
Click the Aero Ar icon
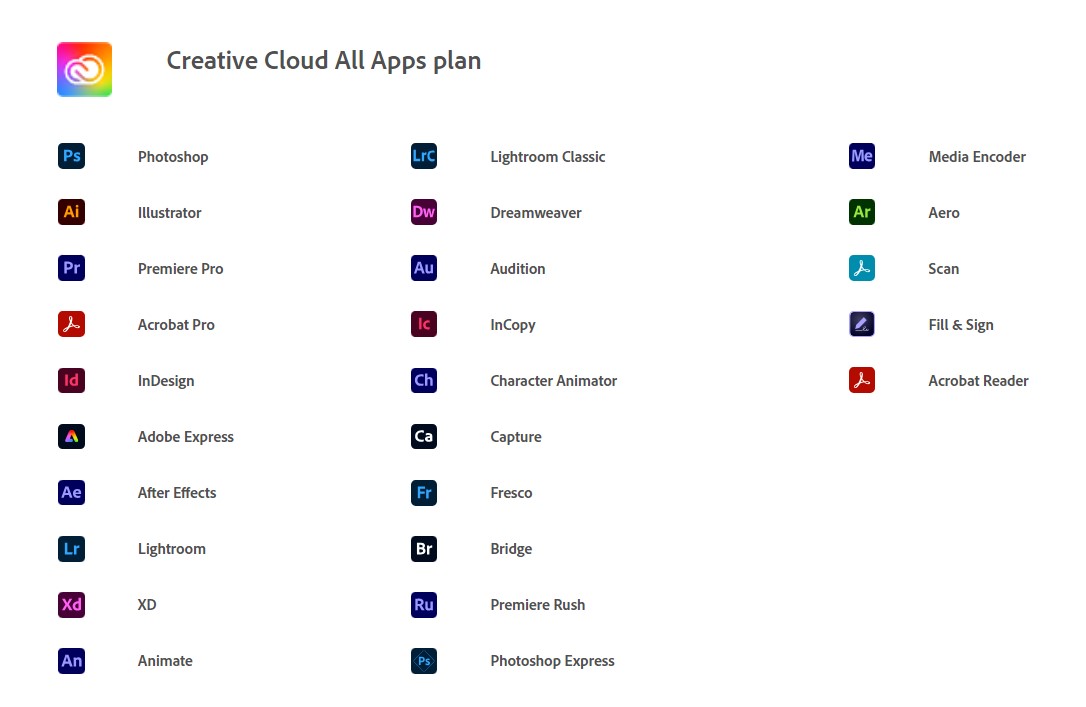pyautogui.click(x=862, y=212)
